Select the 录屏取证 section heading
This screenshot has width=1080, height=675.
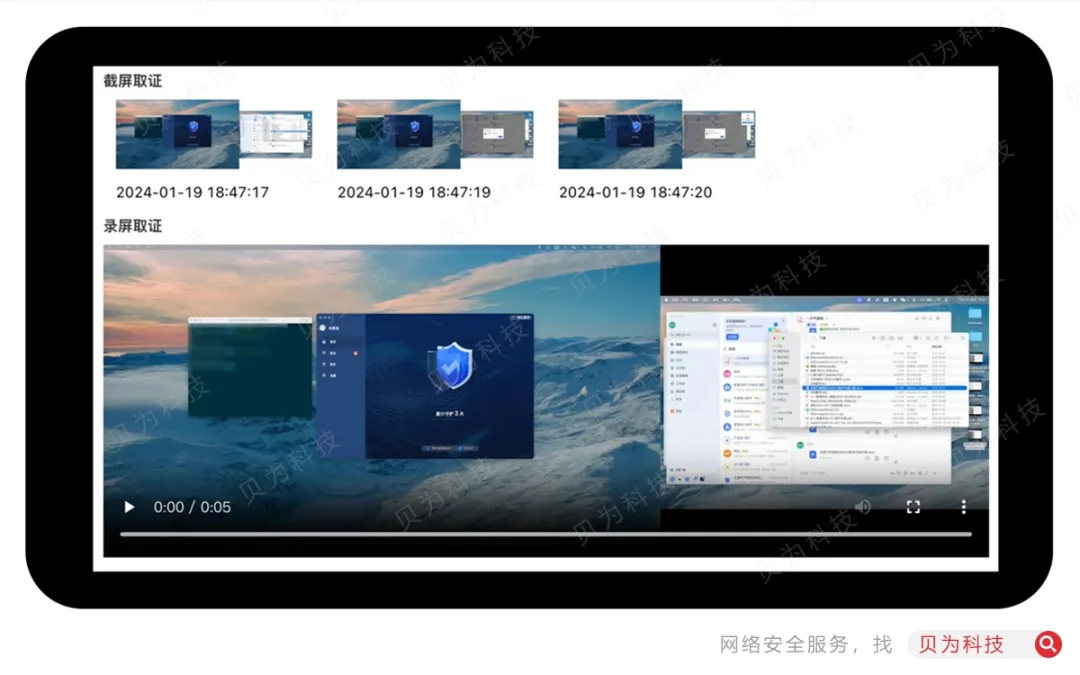(x=132, y=226)
